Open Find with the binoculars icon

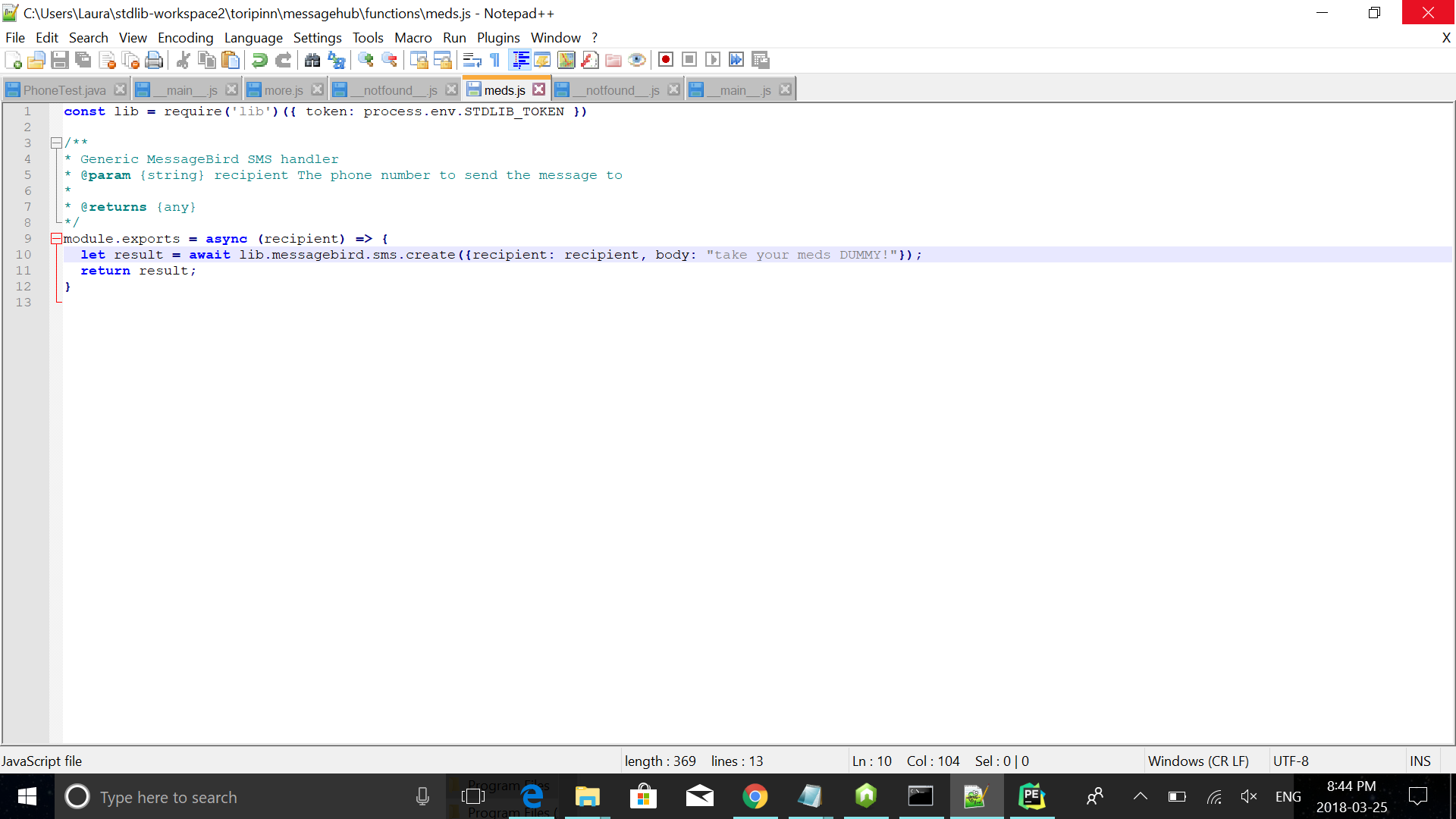pos(312,60)
